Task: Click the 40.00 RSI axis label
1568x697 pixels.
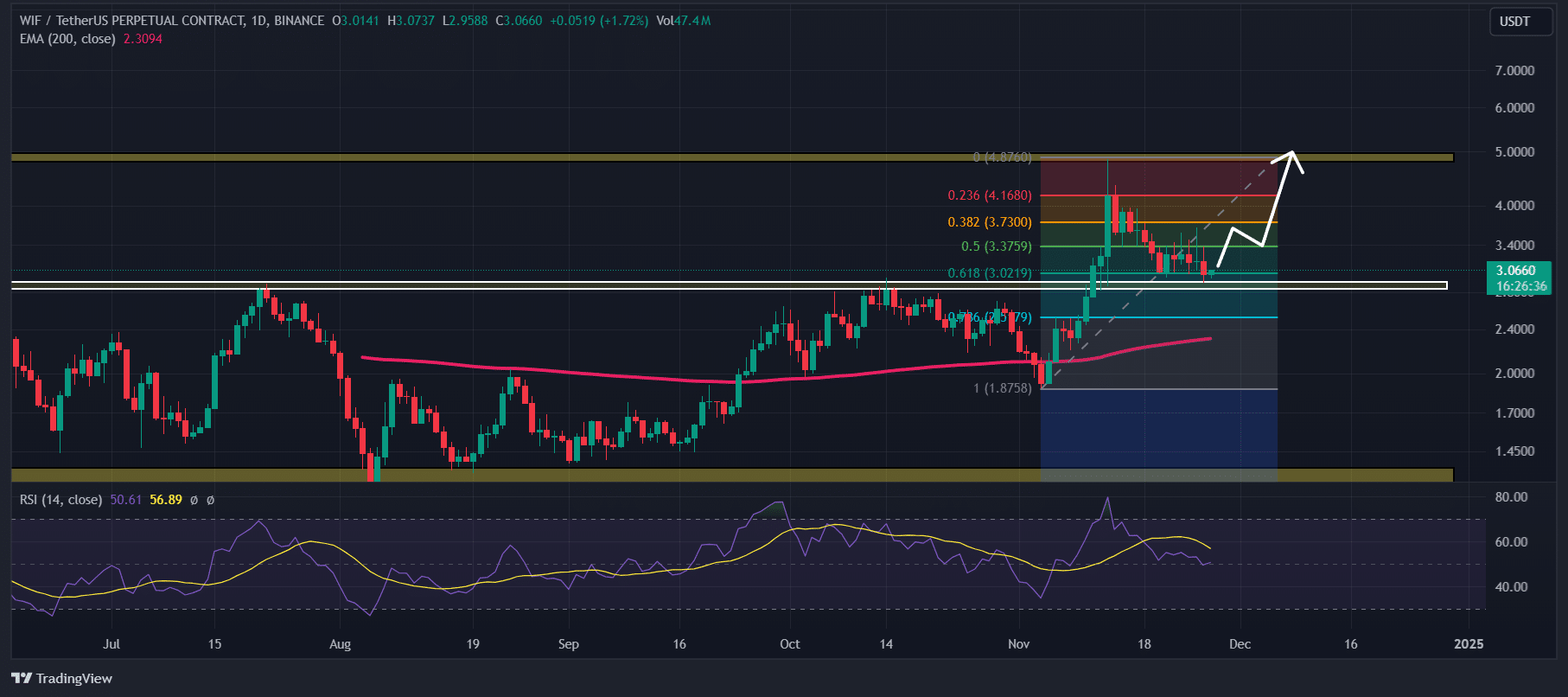Action: [1511, 586]
